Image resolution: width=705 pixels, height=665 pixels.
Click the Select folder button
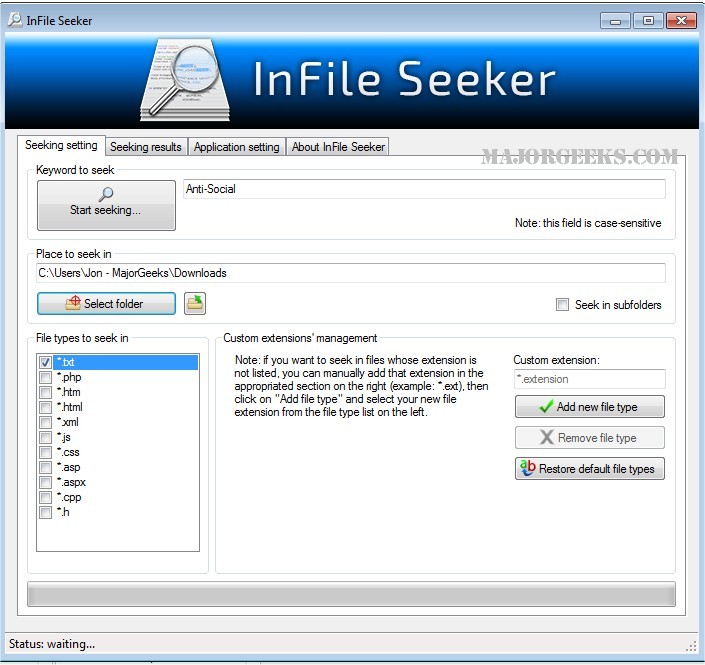(x=106, y=303)
